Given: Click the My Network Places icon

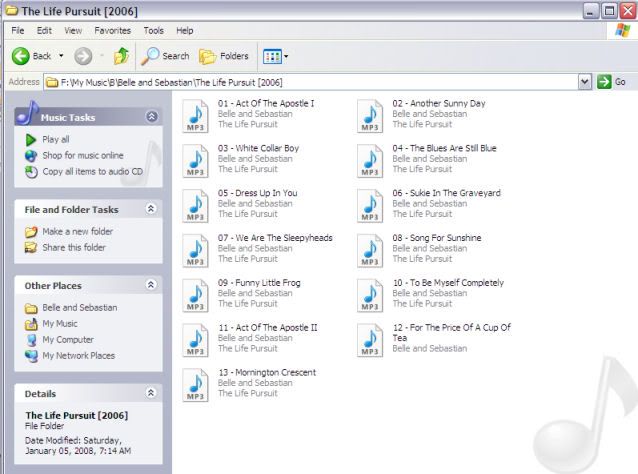Looking at the screenshot, I should pos(31,356).
